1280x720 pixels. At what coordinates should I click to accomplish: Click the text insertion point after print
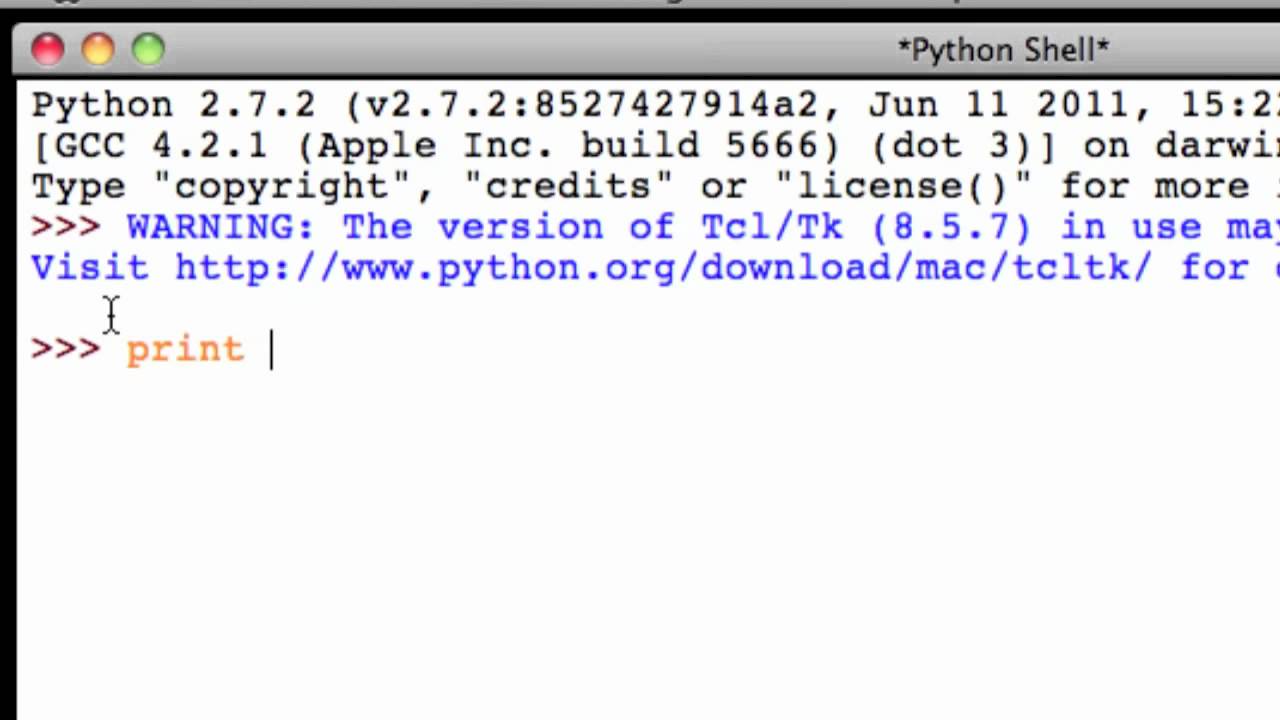[x=270, y=349]
